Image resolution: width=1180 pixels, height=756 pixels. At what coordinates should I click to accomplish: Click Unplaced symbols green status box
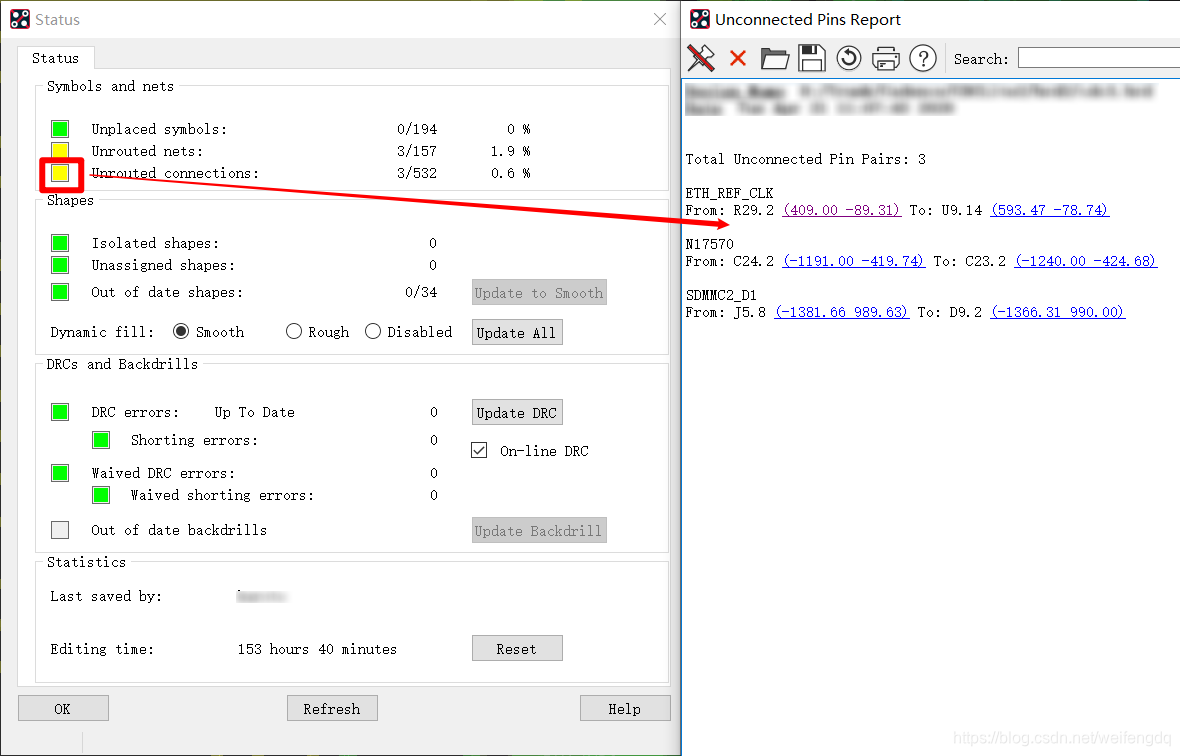click(60, 129)
